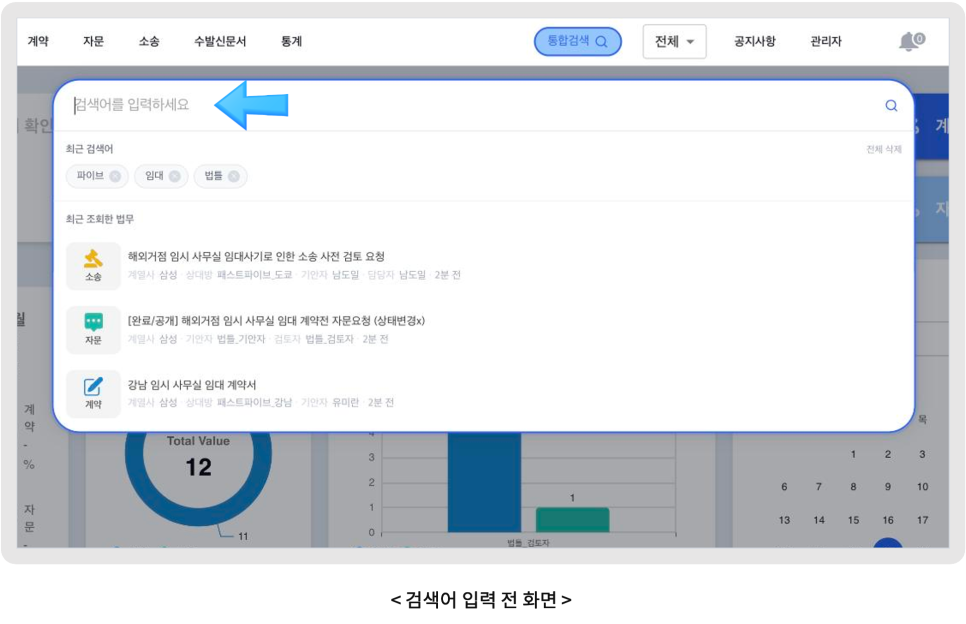
Task: Open the 관리자 menu
Action: [x=826, y=41]
